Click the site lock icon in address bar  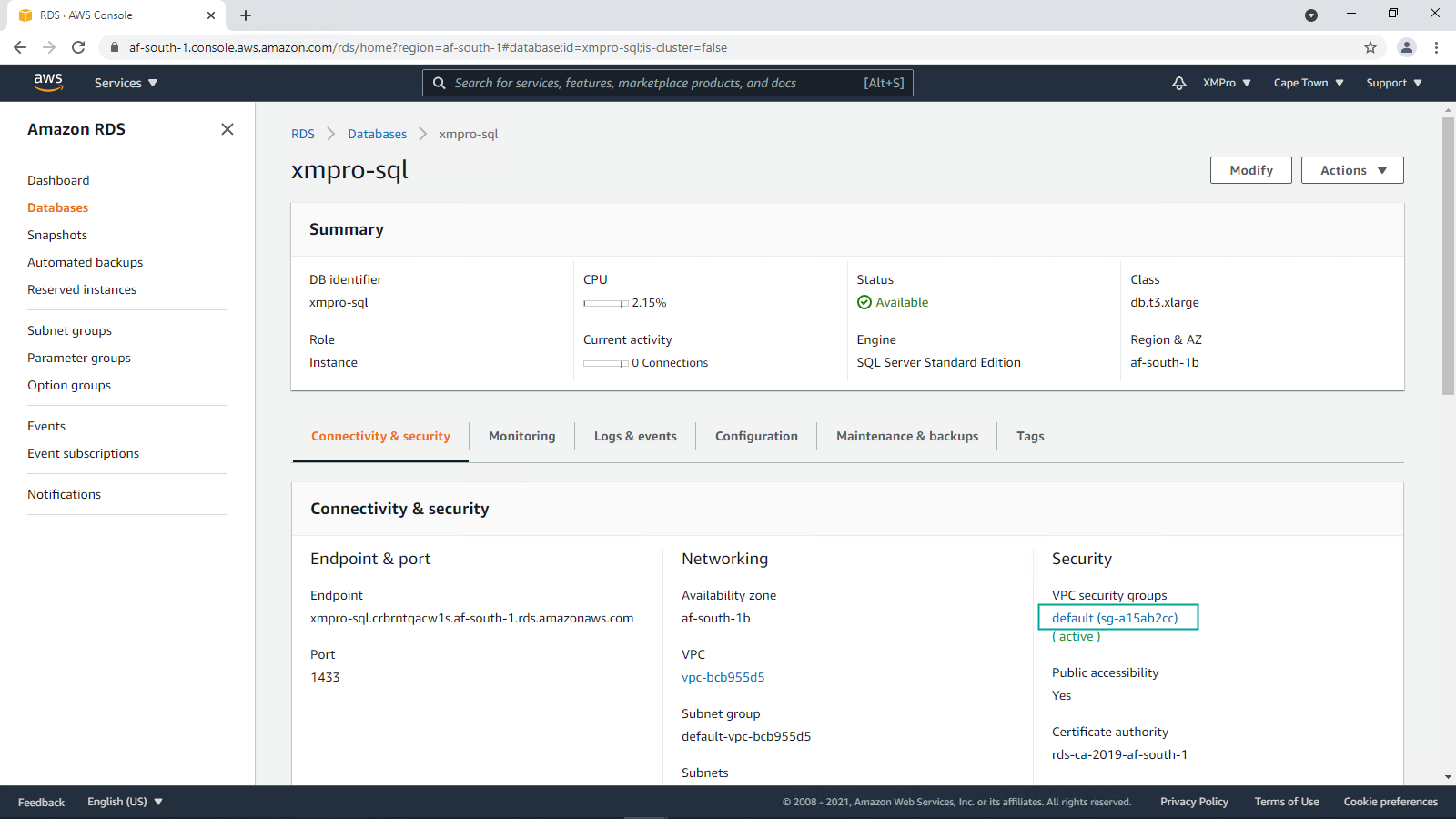pyautogui.click(x=115, y=47)
